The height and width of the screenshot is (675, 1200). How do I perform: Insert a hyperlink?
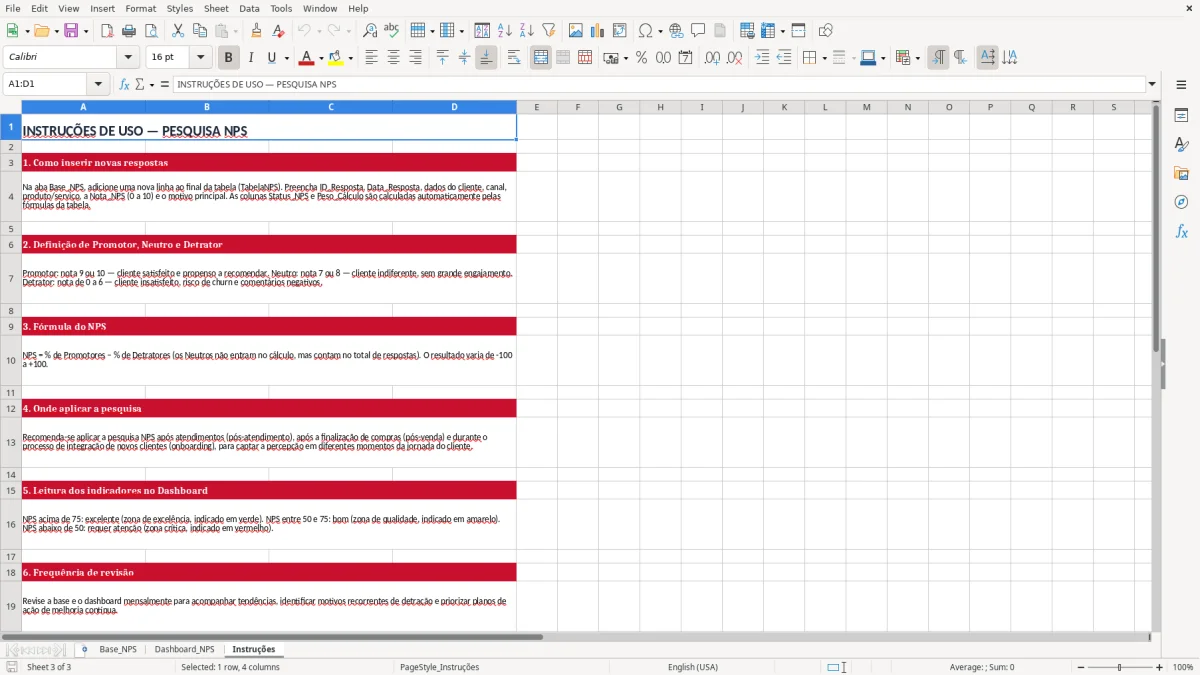click(x=676, y=31)
